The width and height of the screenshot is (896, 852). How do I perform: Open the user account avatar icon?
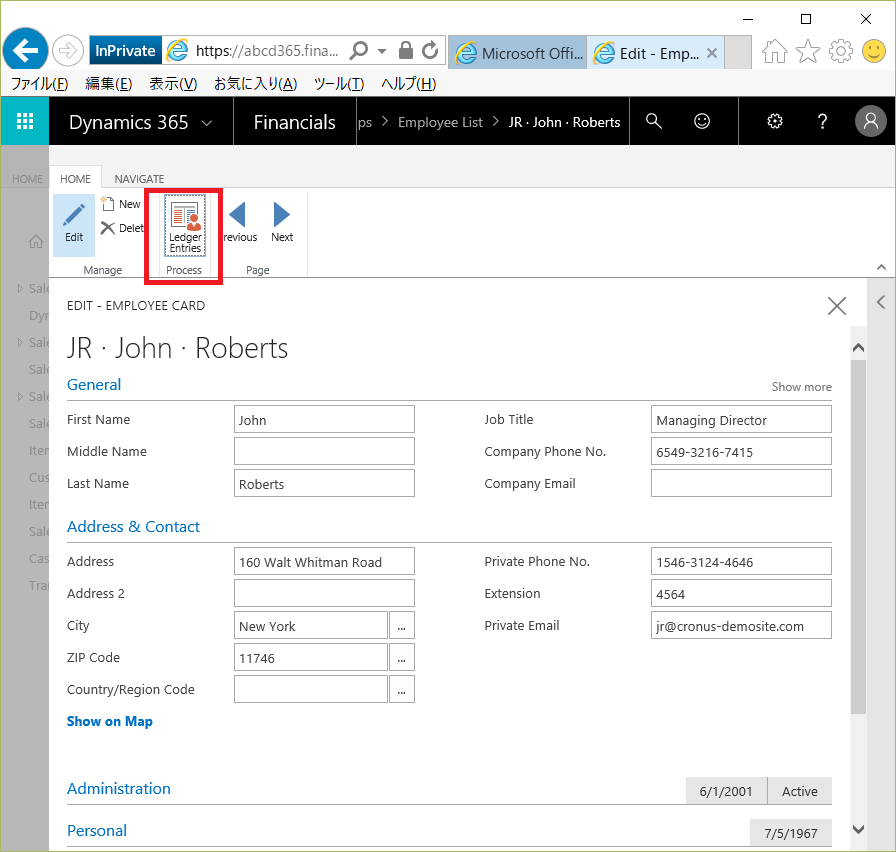point(870,121)
